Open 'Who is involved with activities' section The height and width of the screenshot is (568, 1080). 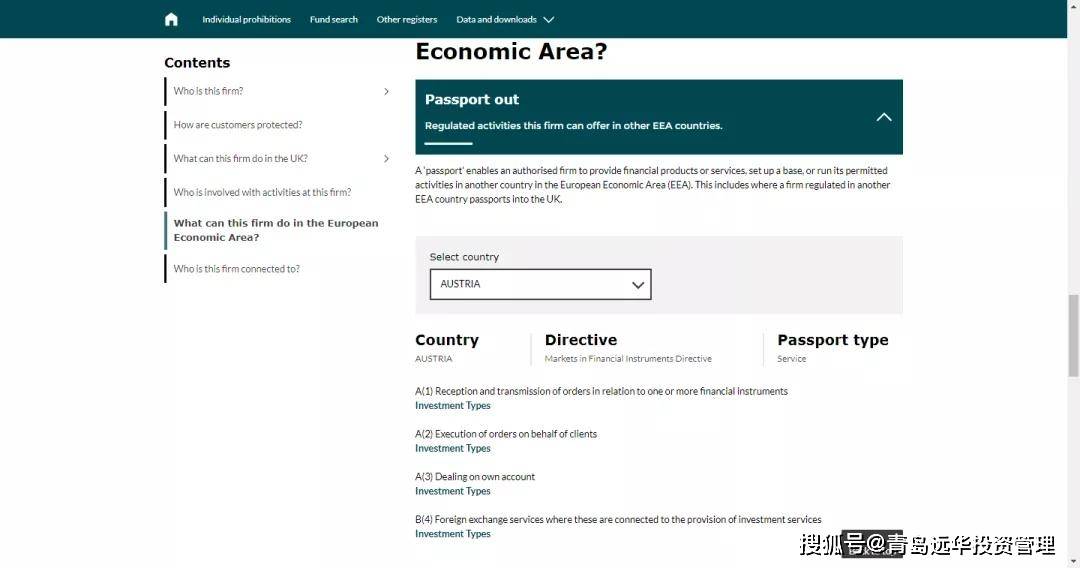[262, 192]
